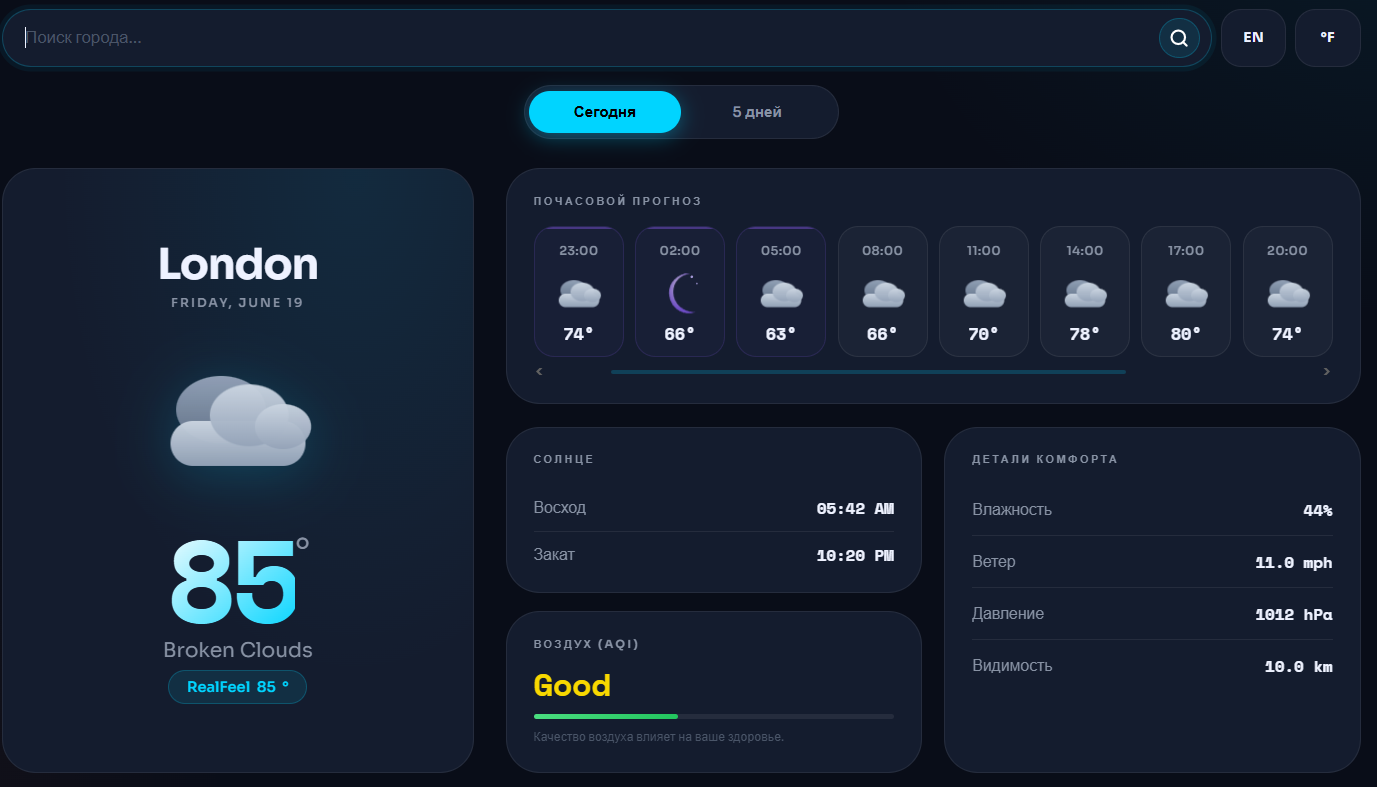Click the 80° temperature on the 17:00 card
The image size is (1377, 787).
1186,334
